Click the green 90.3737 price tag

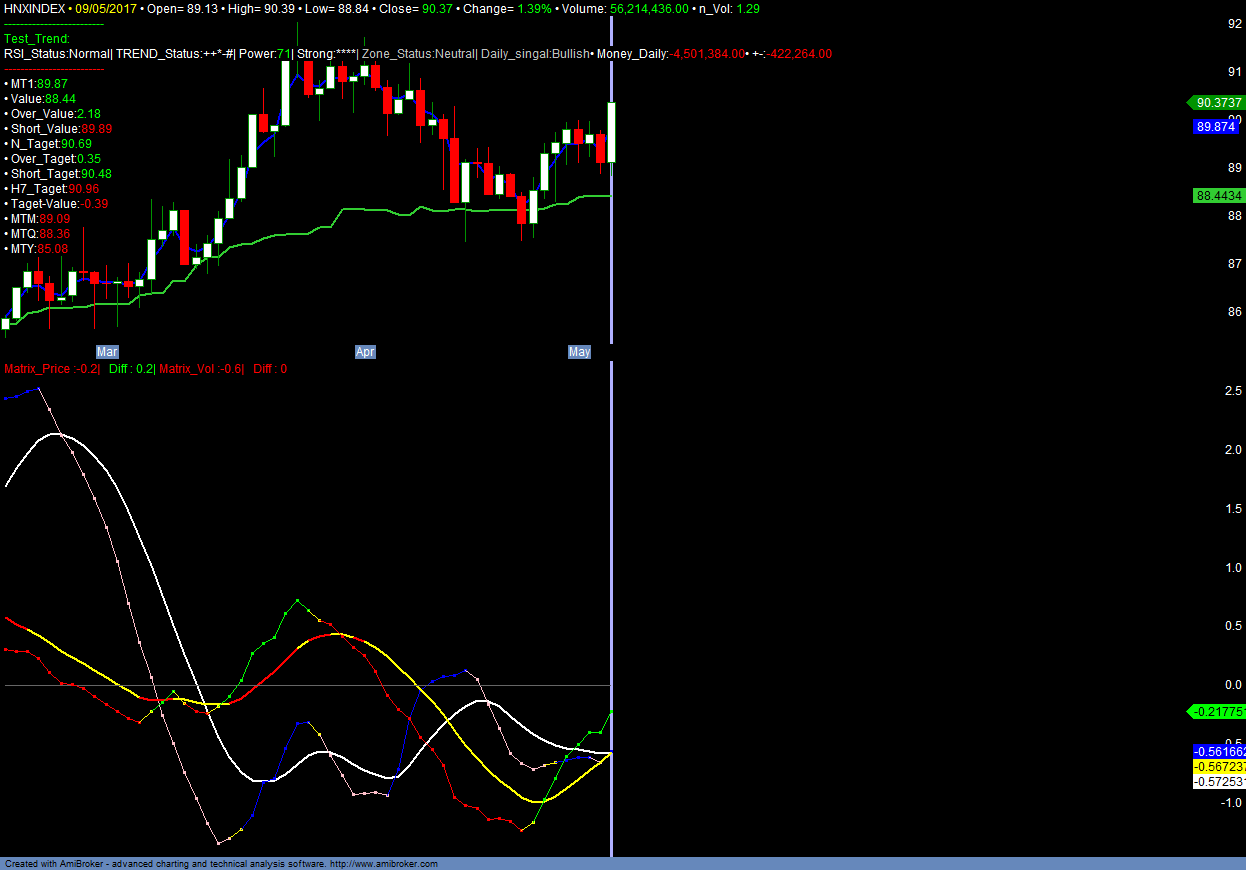tap(1217, 102)
